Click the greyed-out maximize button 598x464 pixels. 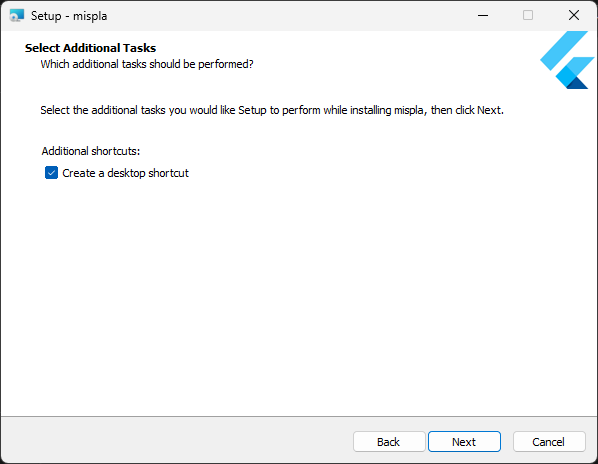528,16
